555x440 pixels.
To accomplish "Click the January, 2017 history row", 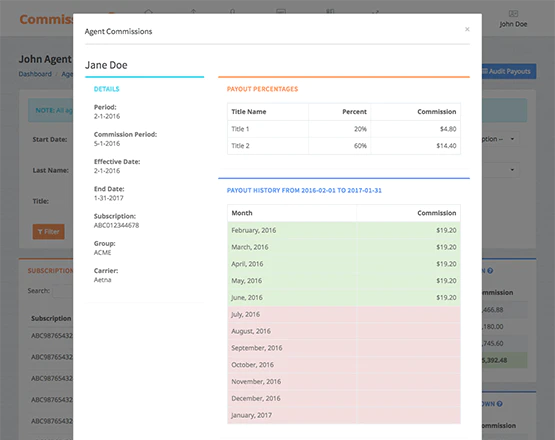I will [x=344, y=415].
